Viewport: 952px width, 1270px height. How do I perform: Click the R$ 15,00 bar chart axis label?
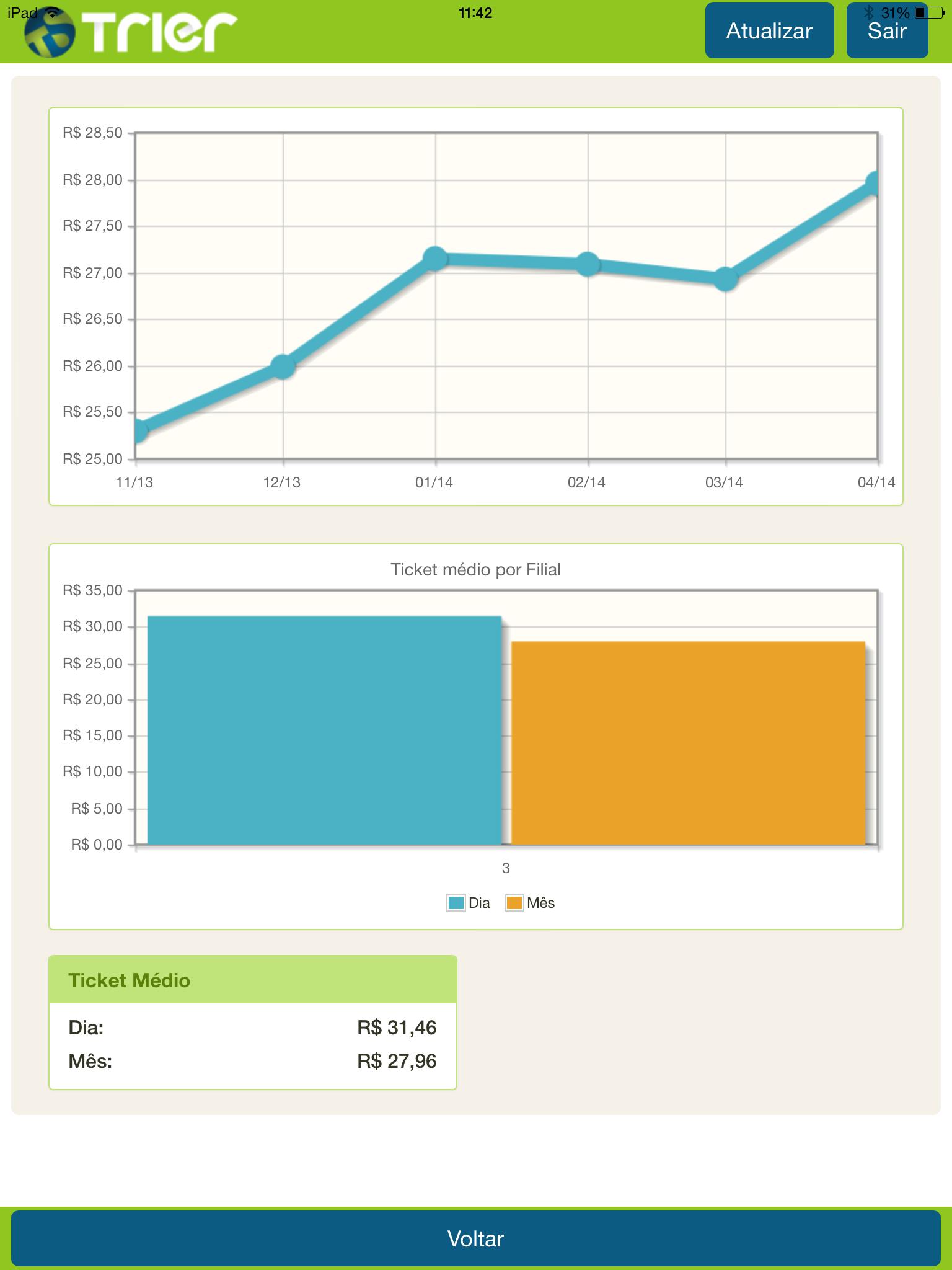click(93, 735)
